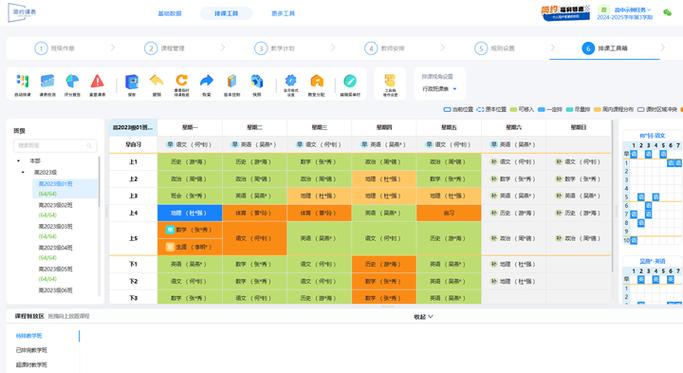Select the 超课时教学班 tab at the bottom

(31, 365)
